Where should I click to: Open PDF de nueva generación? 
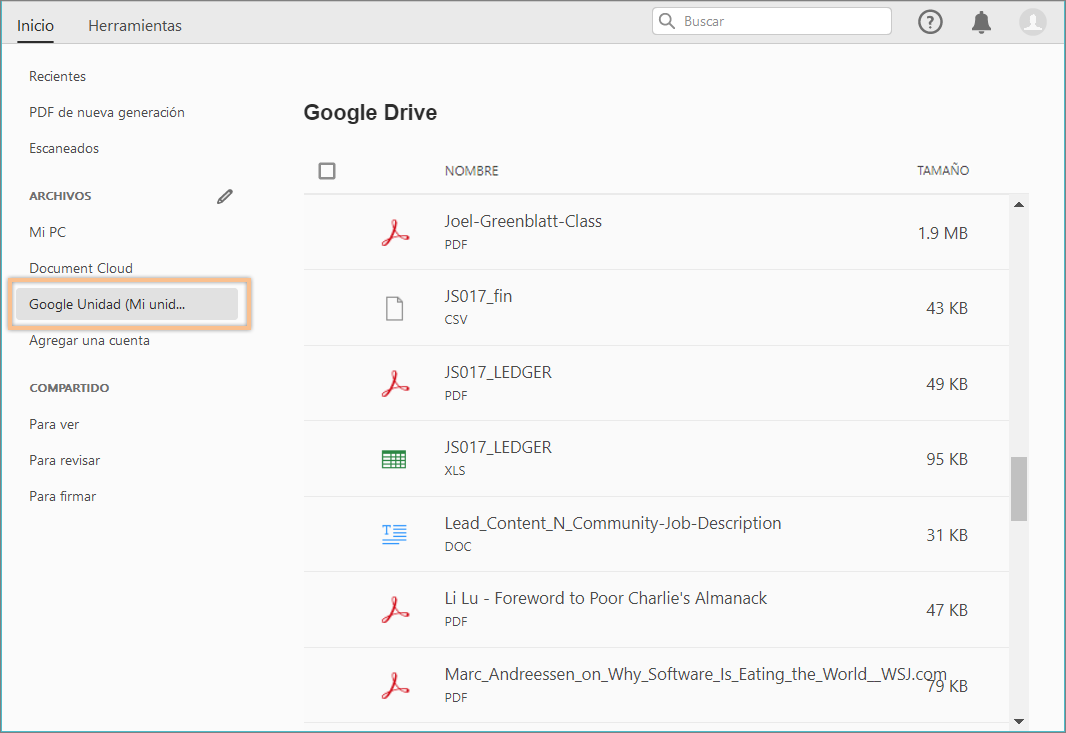click(x=107, y=112)
